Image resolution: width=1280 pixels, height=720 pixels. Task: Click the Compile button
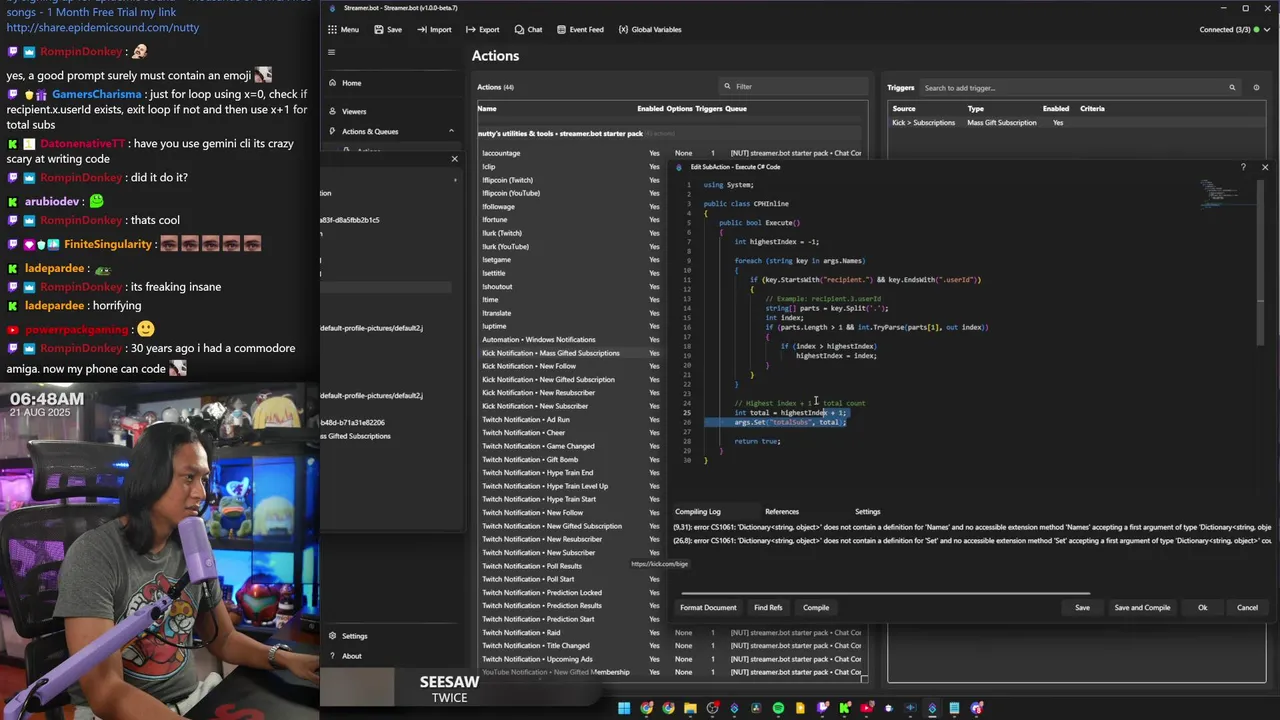[816, 608]
